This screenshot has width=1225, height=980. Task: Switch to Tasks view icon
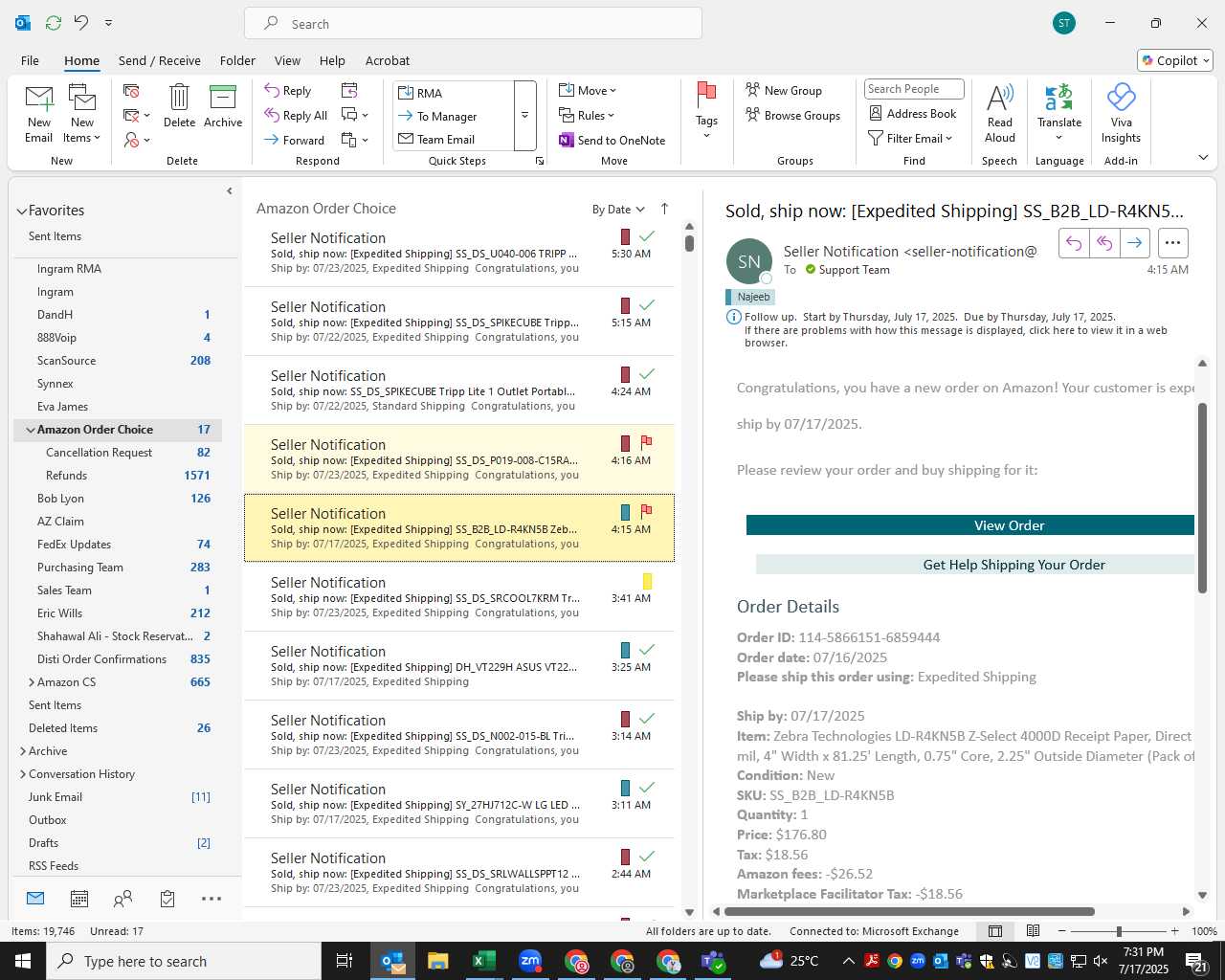pos(167,899)
